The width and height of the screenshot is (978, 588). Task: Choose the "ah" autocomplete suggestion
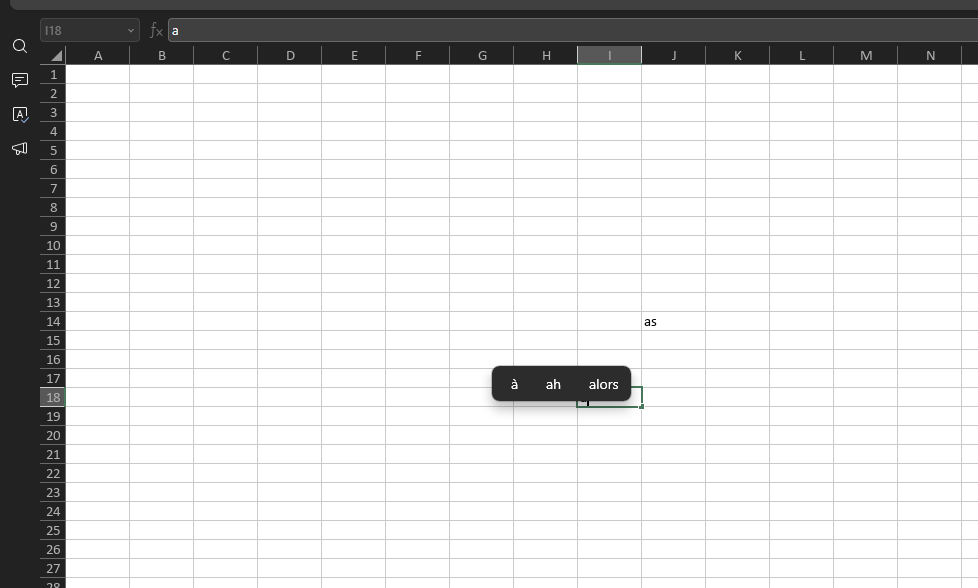553,384
